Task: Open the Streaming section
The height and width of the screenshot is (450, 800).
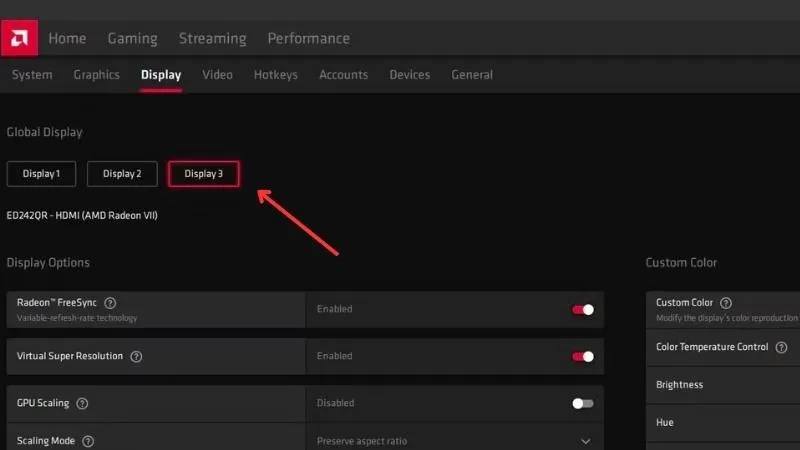Action: (212, 39)
